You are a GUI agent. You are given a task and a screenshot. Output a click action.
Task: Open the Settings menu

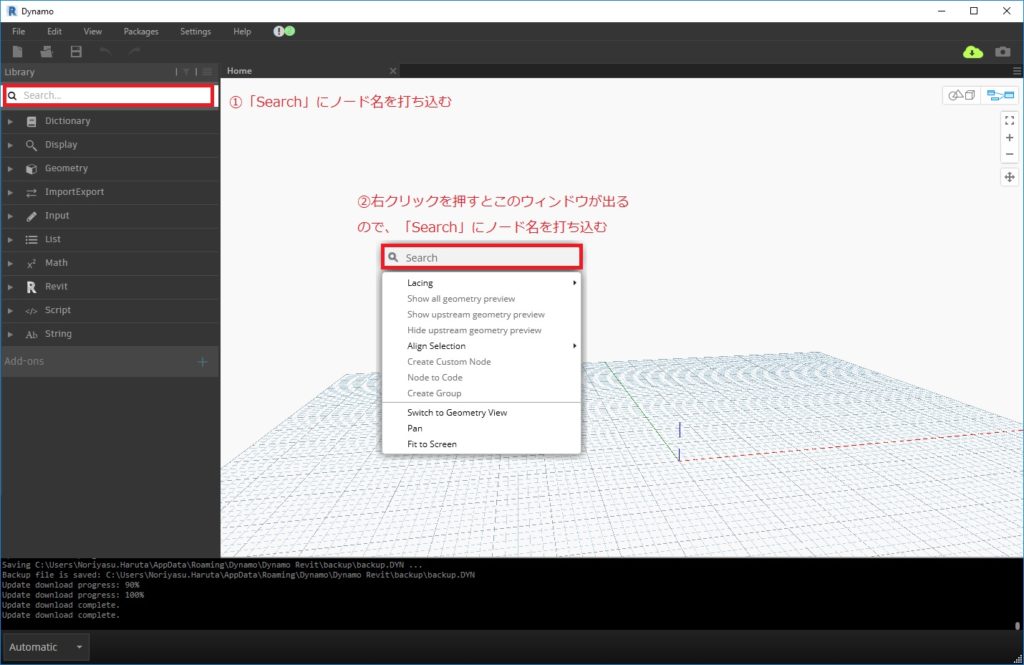[195, 31]
